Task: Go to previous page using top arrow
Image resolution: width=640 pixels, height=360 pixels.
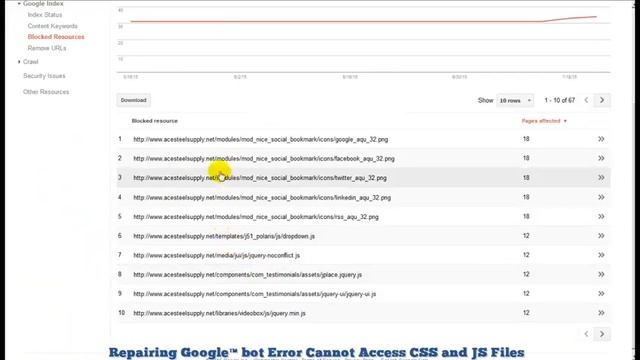Action: pos(586,100)
